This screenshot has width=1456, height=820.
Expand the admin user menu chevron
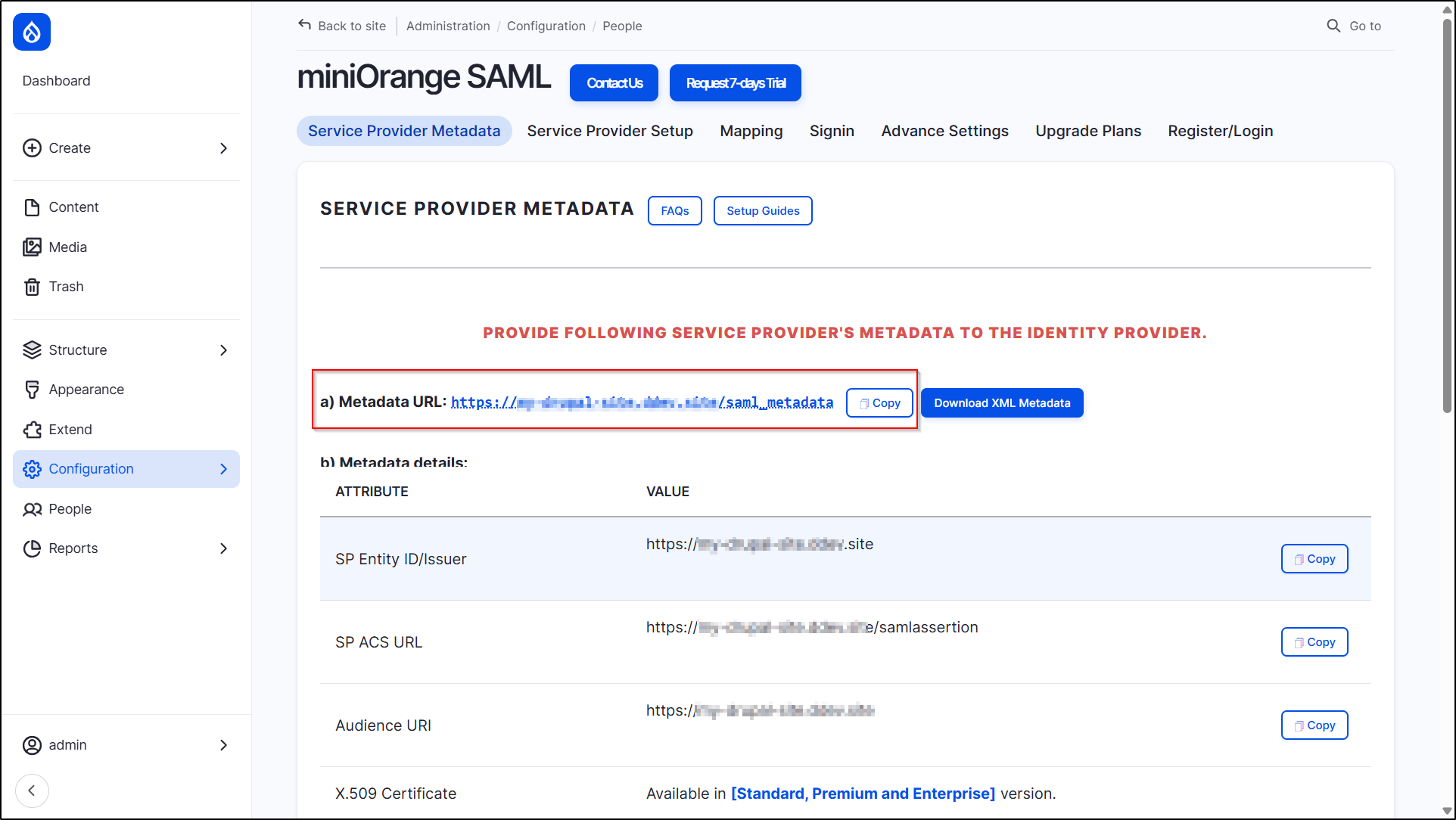pyautogui.click(x=223, y=745)
